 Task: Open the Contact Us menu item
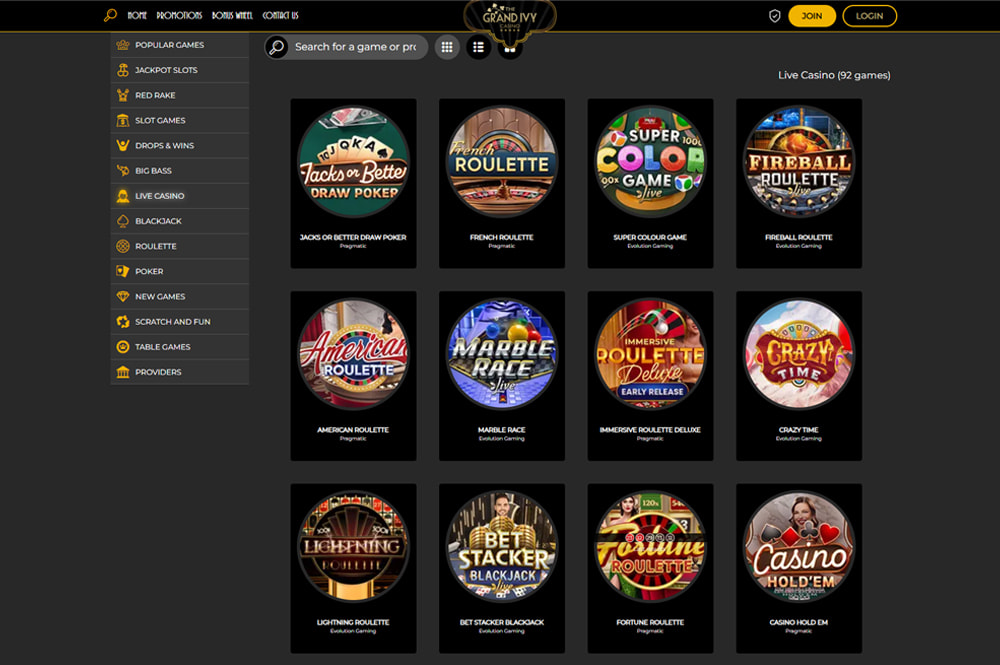coord(281,15)
